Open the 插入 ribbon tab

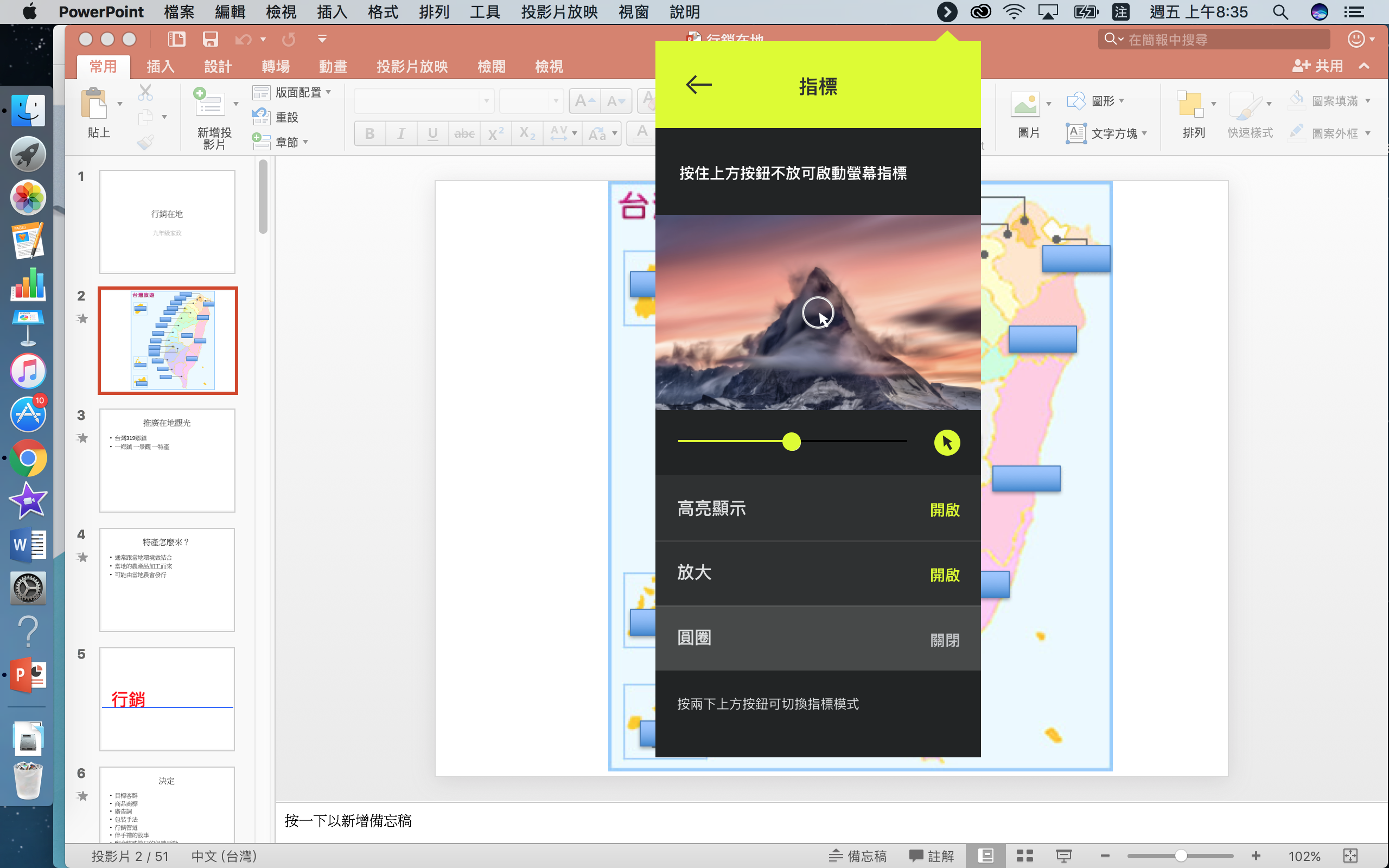tap(160, 67)
